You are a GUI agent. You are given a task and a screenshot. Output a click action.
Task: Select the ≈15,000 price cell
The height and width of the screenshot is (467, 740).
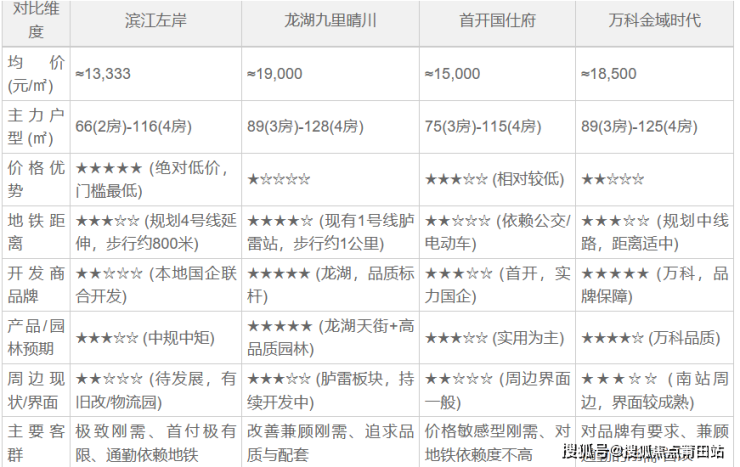(x=497, y=74)
